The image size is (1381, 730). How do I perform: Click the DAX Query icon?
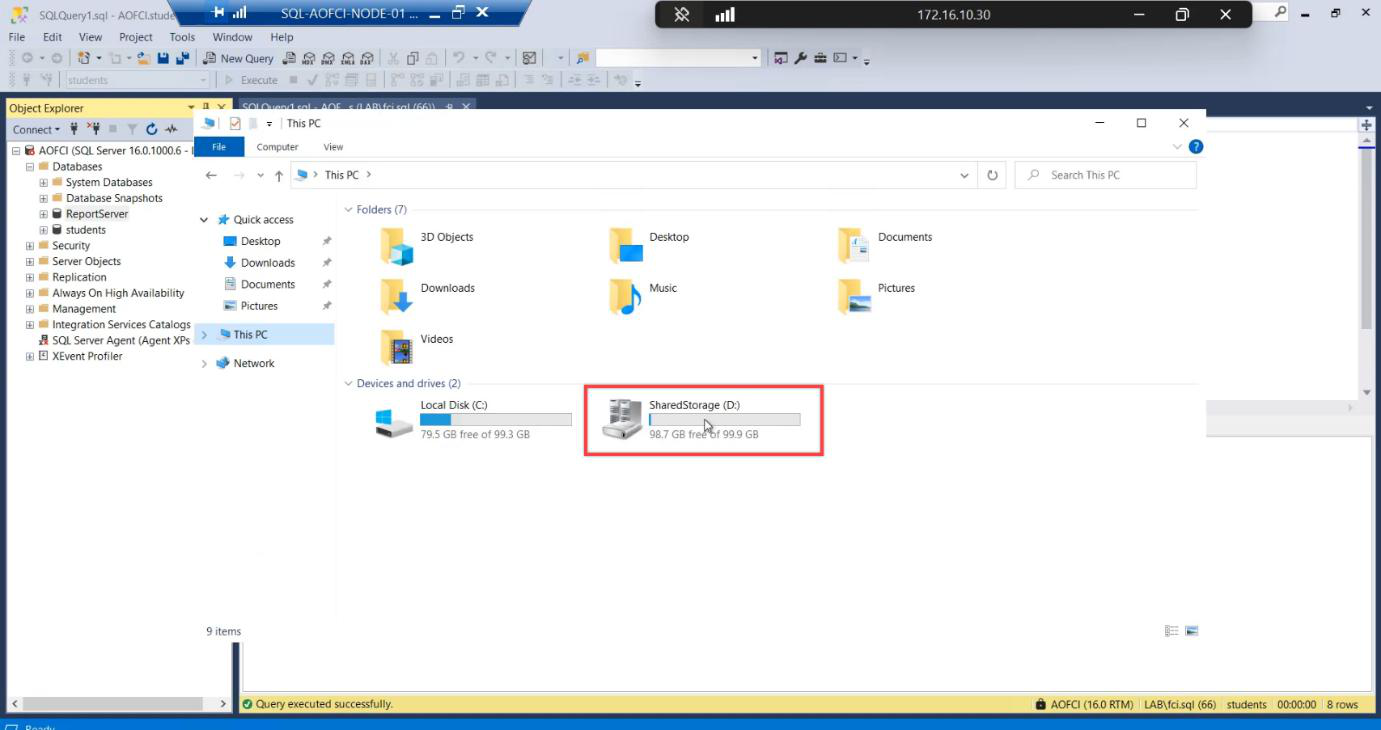pyautogui.click(x=367, y=58)
